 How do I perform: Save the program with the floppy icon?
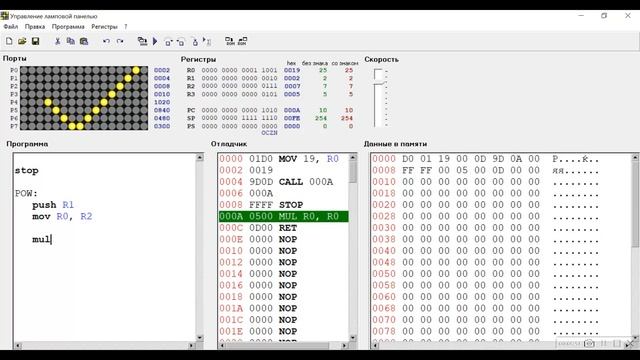click(36, 41)
